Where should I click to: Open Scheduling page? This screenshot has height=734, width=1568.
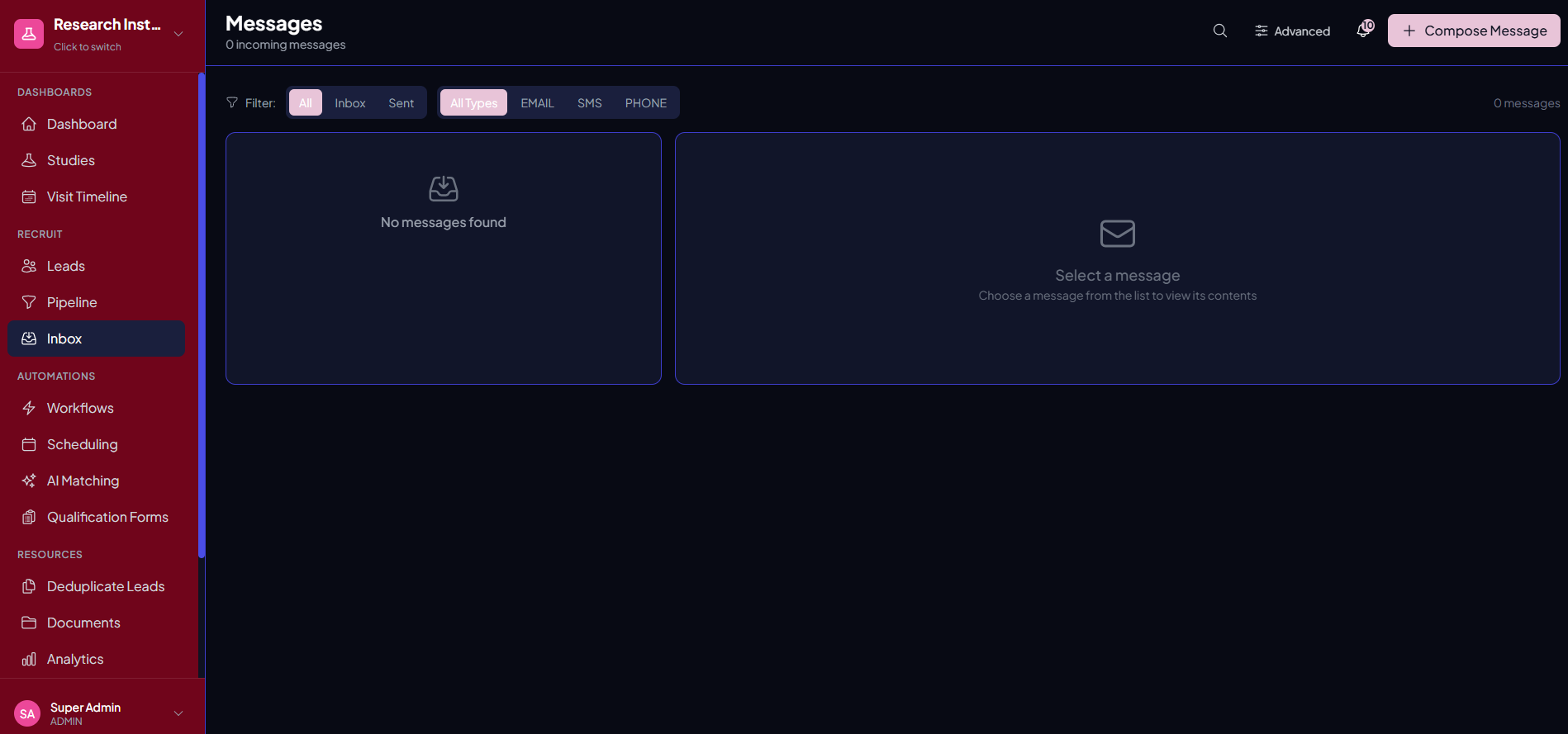tap(97, 444)
